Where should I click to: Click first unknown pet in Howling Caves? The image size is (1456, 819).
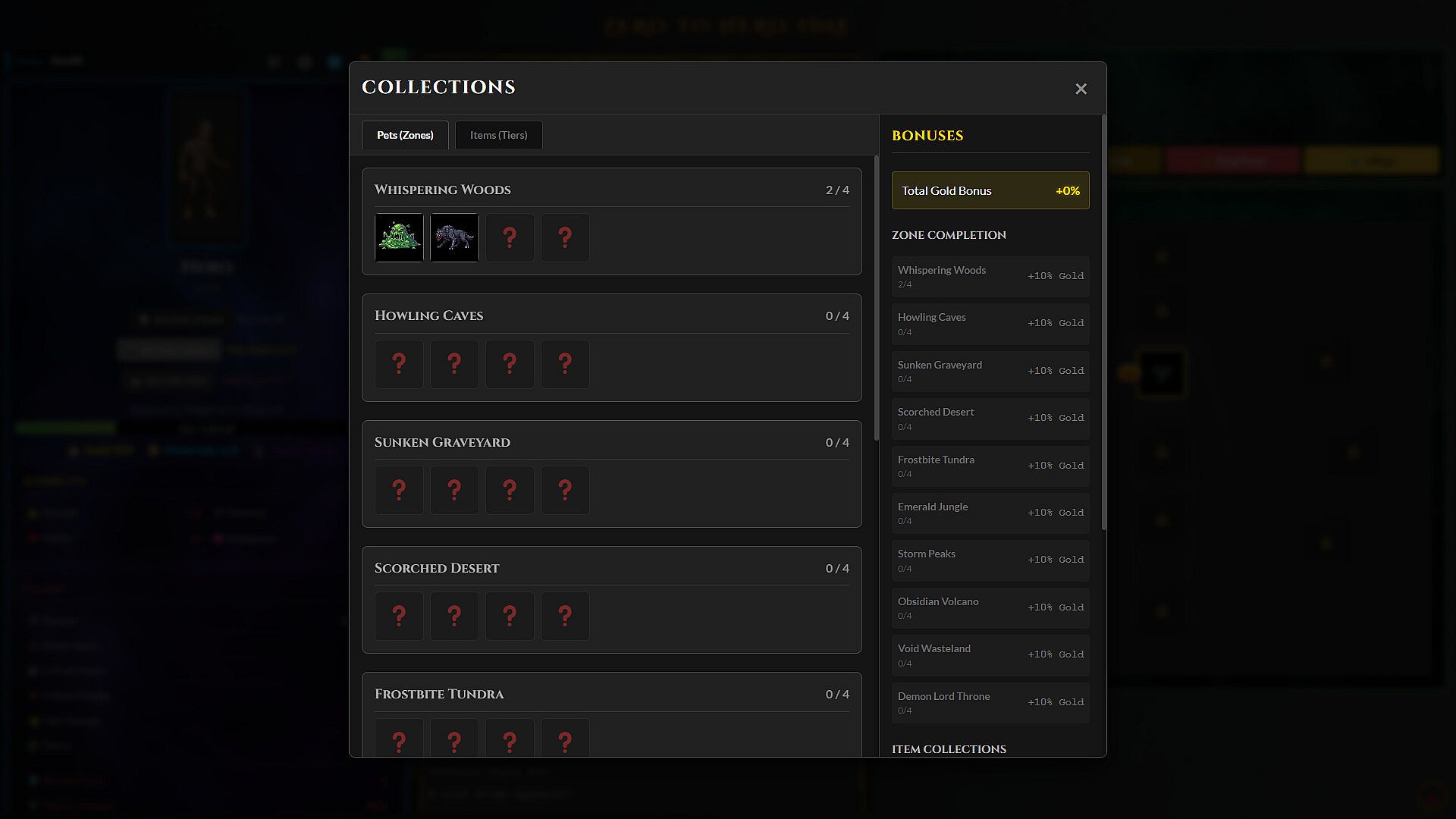click(x=399, y=364)
